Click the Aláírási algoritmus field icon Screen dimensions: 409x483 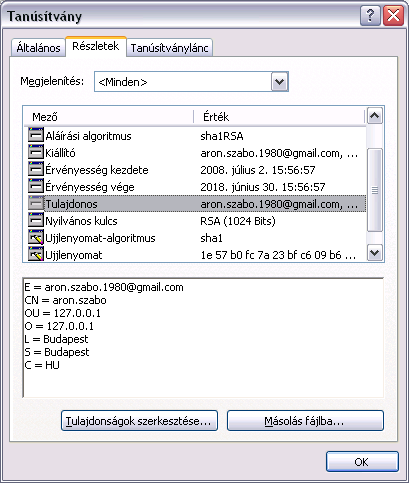click(36, 136)
